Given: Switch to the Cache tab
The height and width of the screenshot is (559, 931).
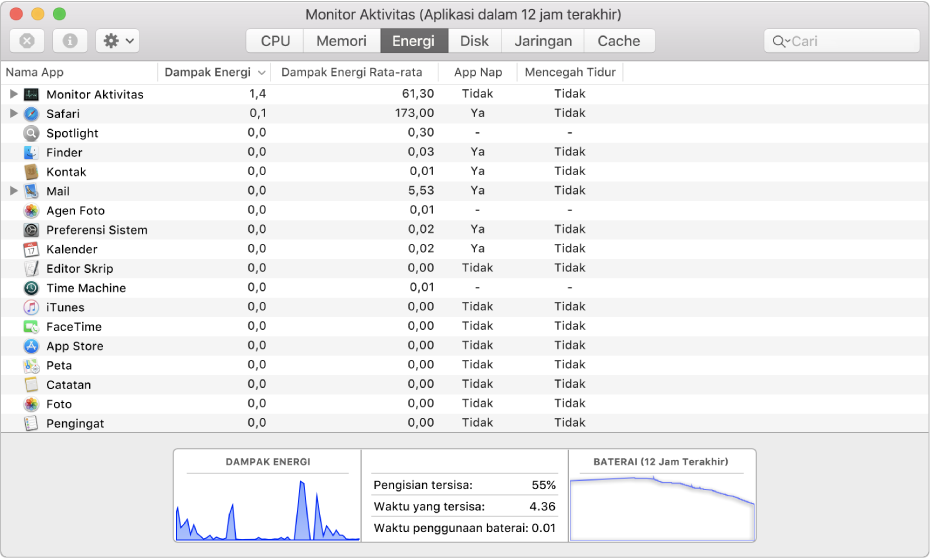Looking at the screenshot, I should [x=619, y=41].
